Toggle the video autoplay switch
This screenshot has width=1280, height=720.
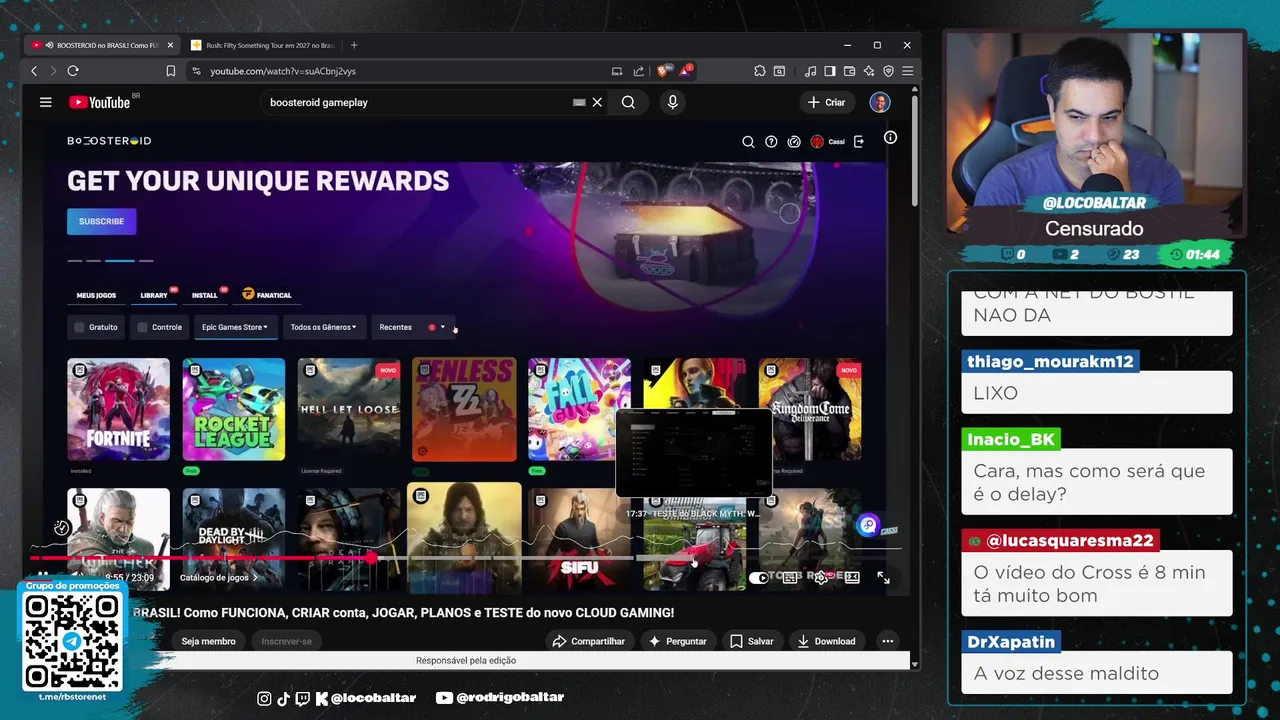point(760,577)
